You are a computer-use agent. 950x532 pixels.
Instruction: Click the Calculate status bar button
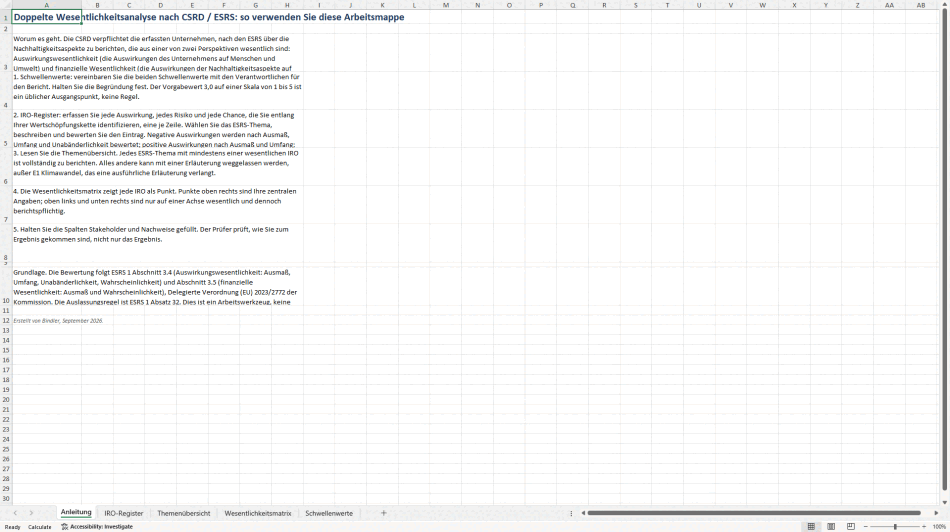point(40,527)
